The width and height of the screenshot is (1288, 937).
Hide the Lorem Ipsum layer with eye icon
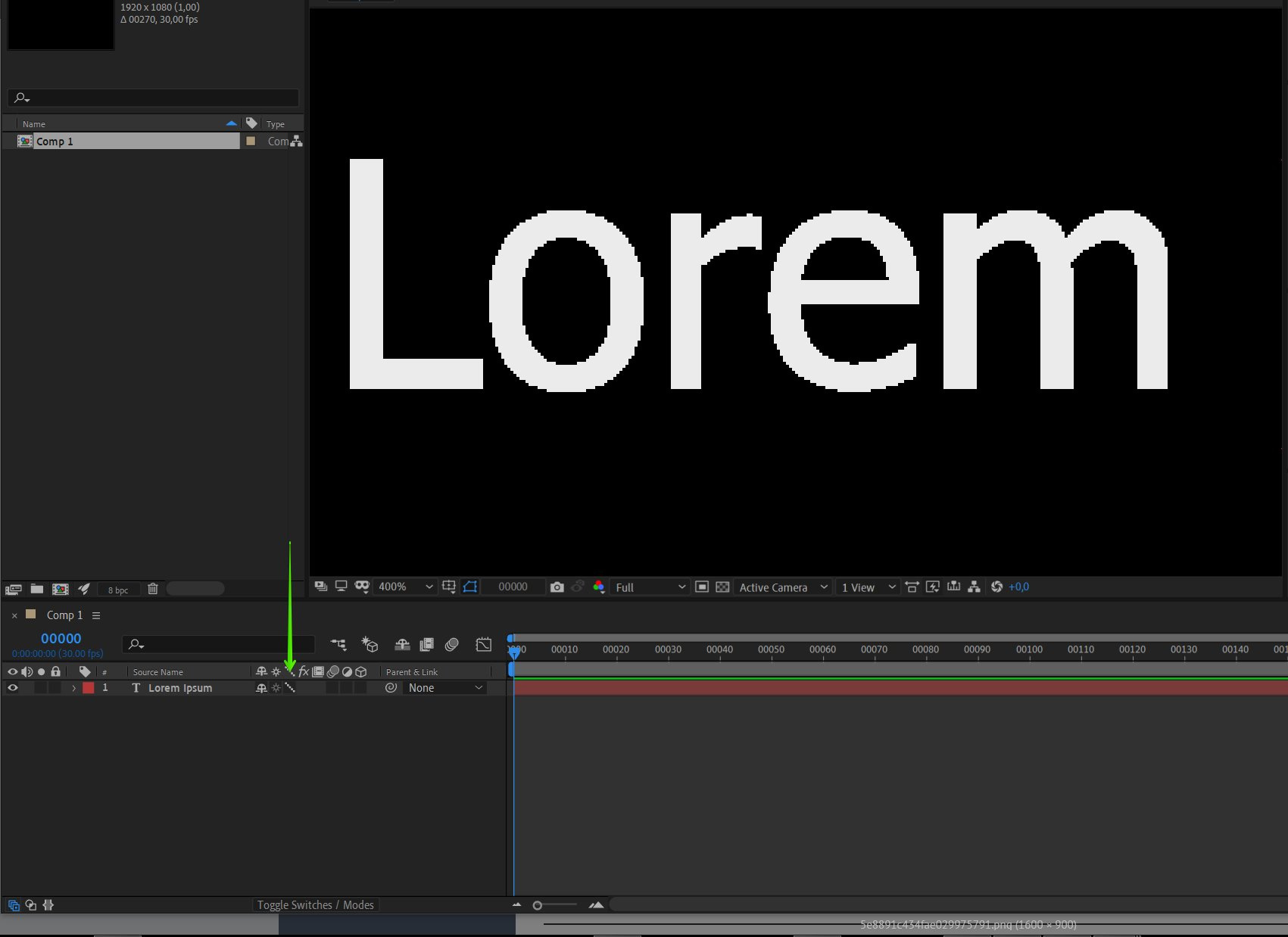pyautogui.click(x=13, y=688)
